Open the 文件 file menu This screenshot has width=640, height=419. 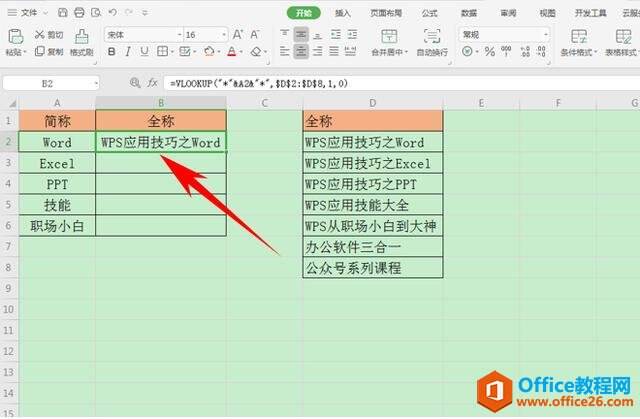[29, 13]
